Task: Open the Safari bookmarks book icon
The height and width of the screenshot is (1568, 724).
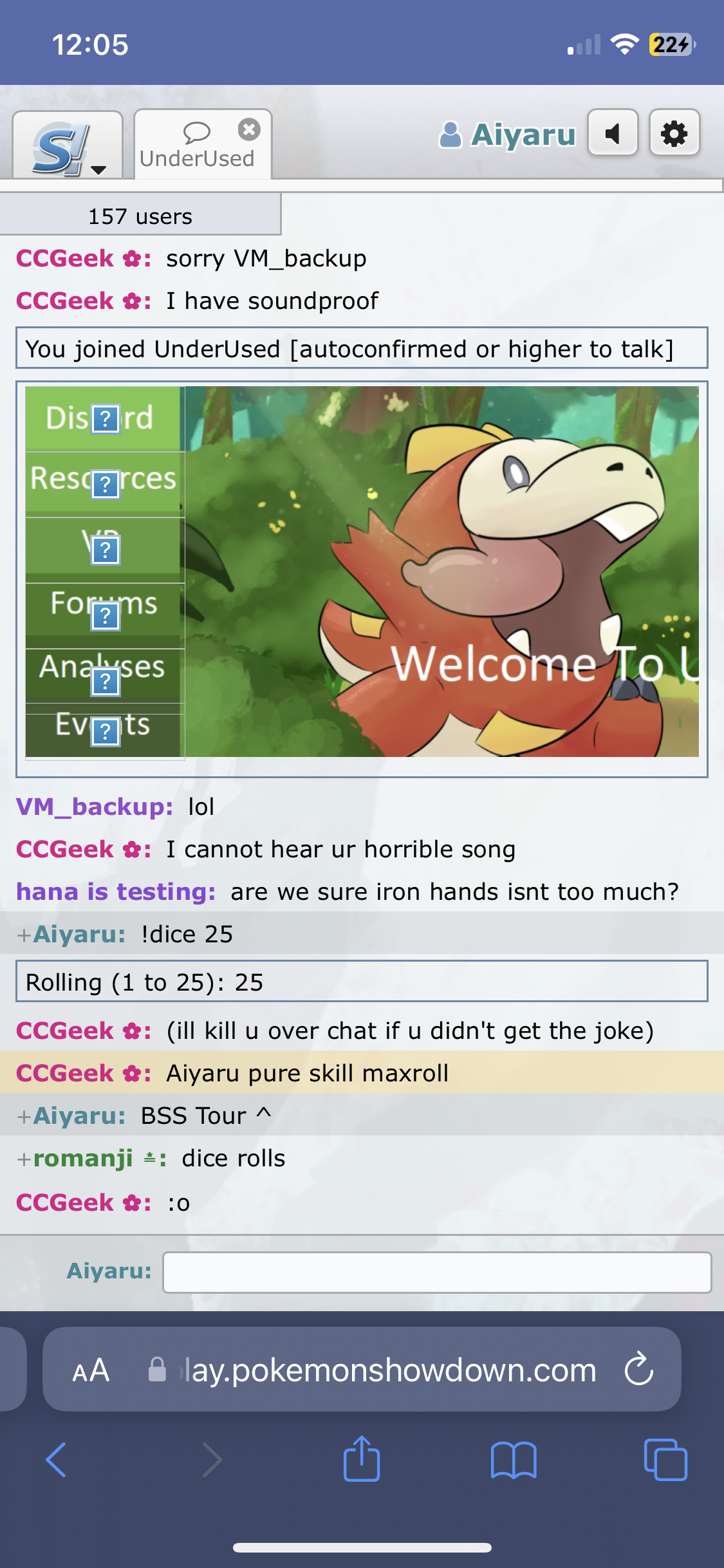Action: 514,1459
